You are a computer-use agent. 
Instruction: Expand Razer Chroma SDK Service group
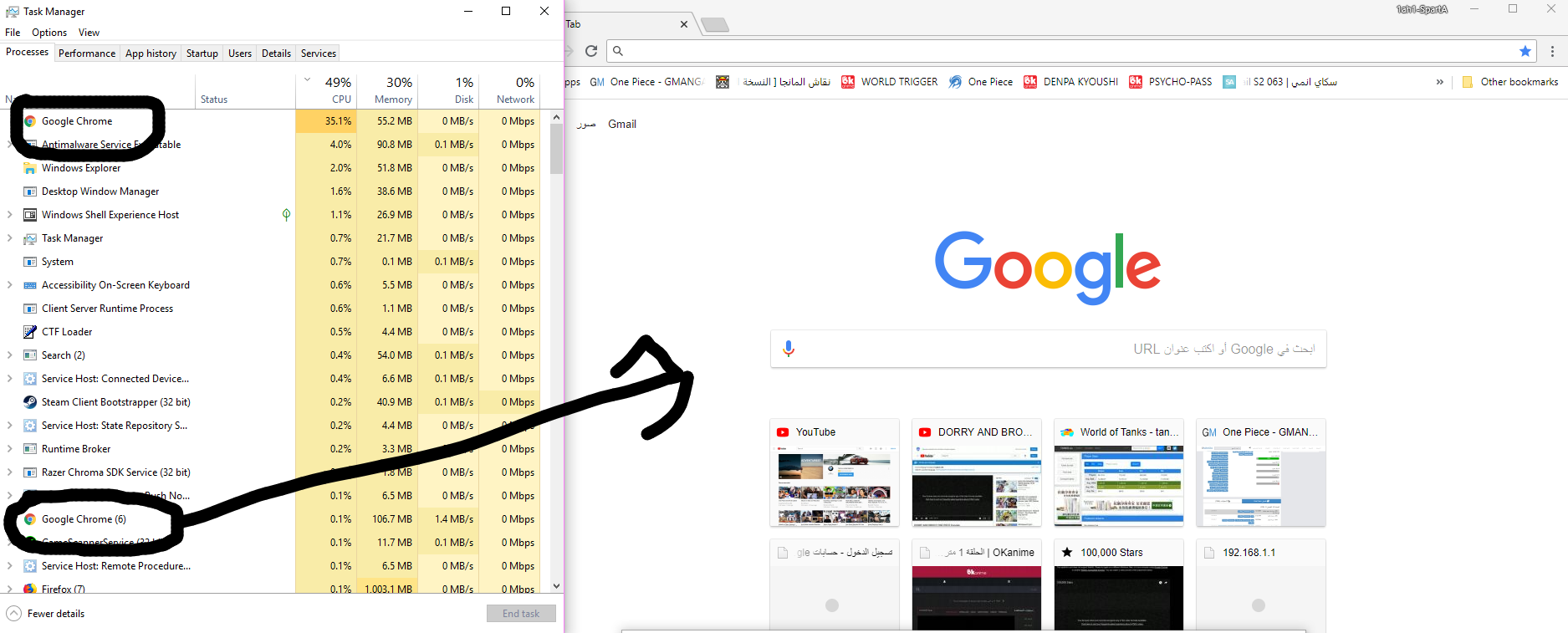click(10, 472)
